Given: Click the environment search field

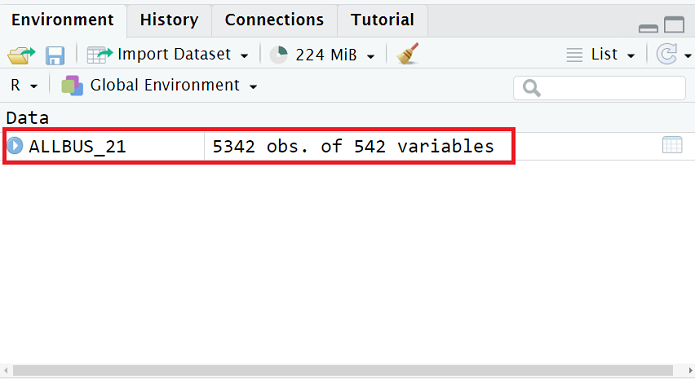Looking at the screenshot, I should 599,88.
